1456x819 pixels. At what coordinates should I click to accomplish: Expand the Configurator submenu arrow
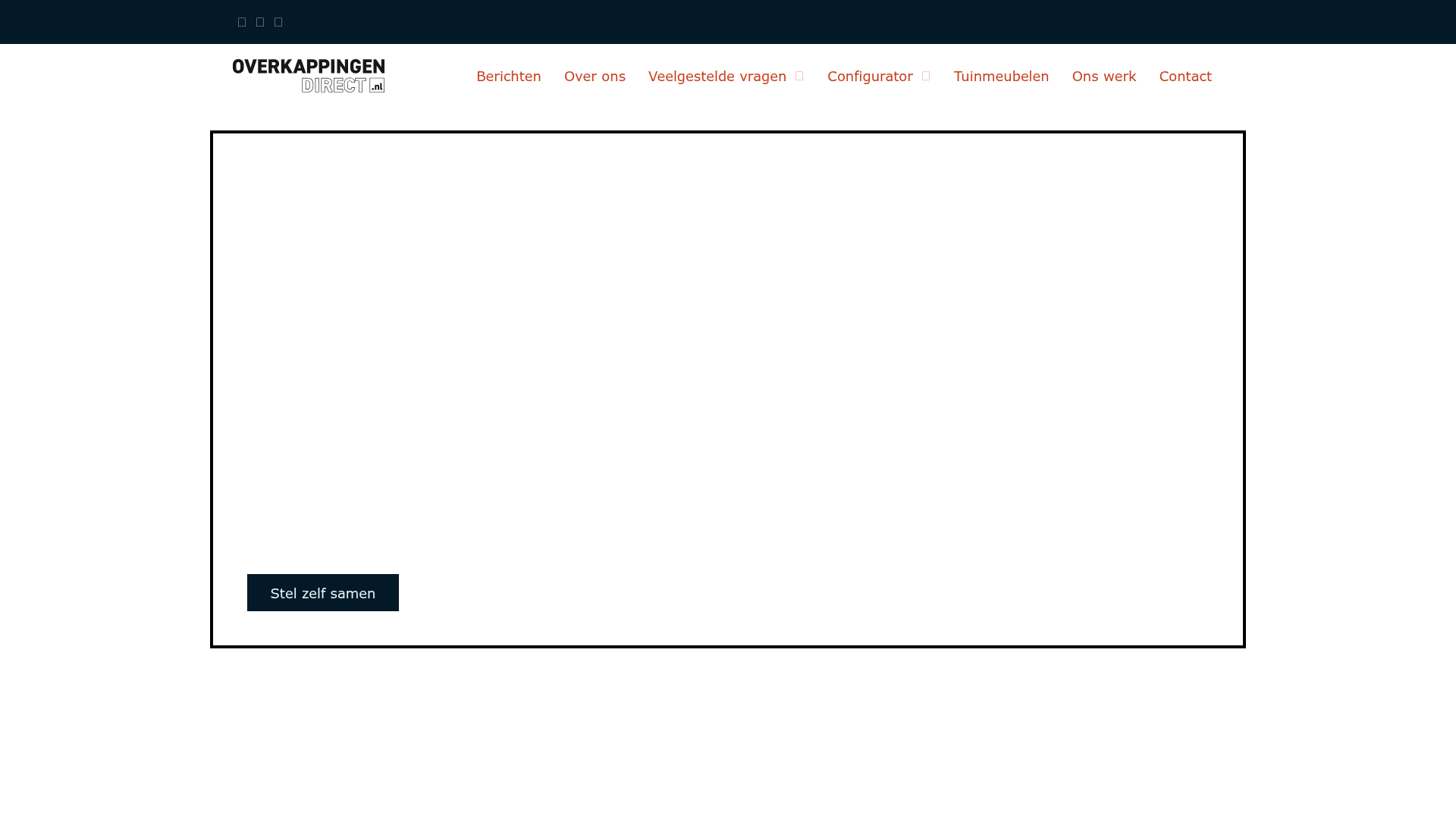pos(926,76)
